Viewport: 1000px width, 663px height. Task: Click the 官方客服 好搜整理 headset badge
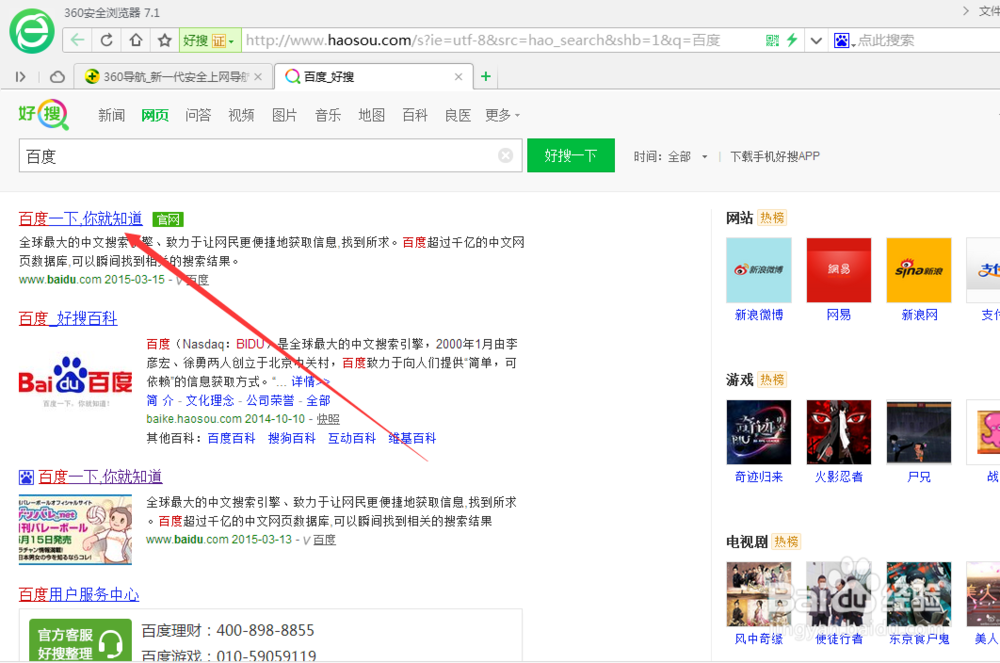pyautogui.click(x=80, y=640)
